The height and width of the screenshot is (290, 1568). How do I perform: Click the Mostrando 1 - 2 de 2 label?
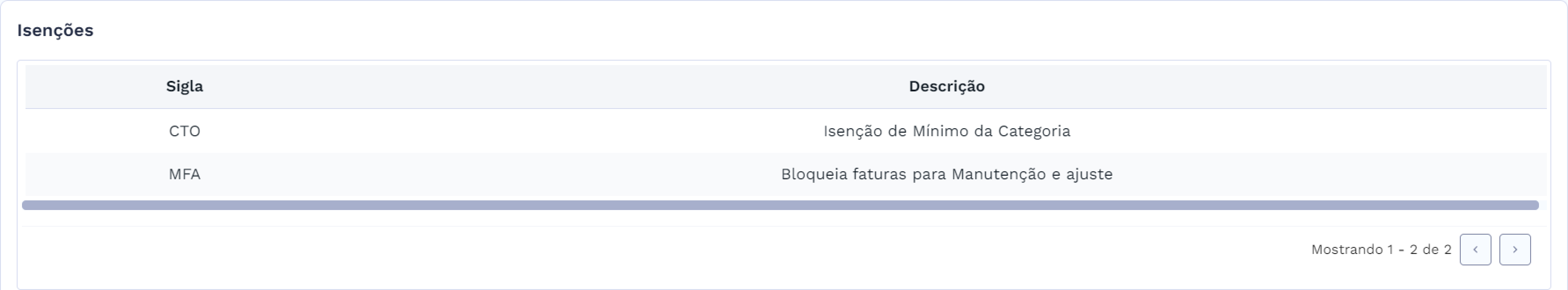pos(1381,249)
